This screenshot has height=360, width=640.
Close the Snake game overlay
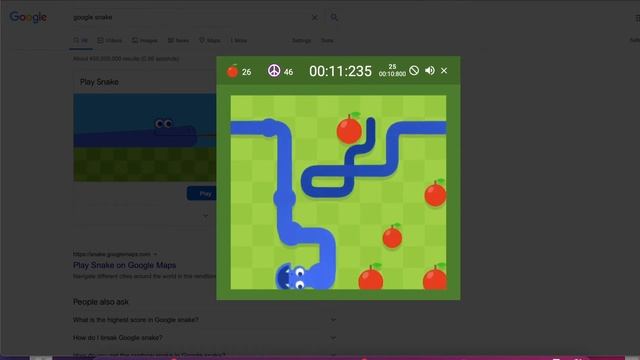[444, 71]
